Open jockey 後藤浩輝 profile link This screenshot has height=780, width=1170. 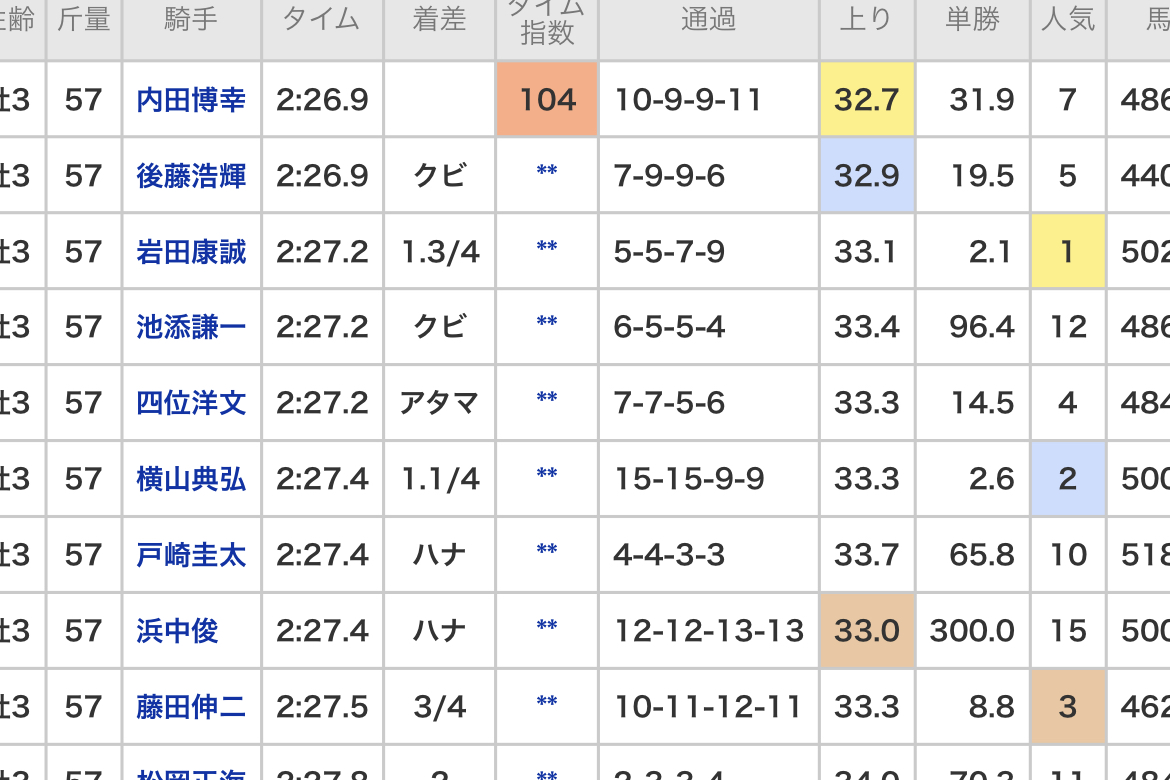coord(191,176)
